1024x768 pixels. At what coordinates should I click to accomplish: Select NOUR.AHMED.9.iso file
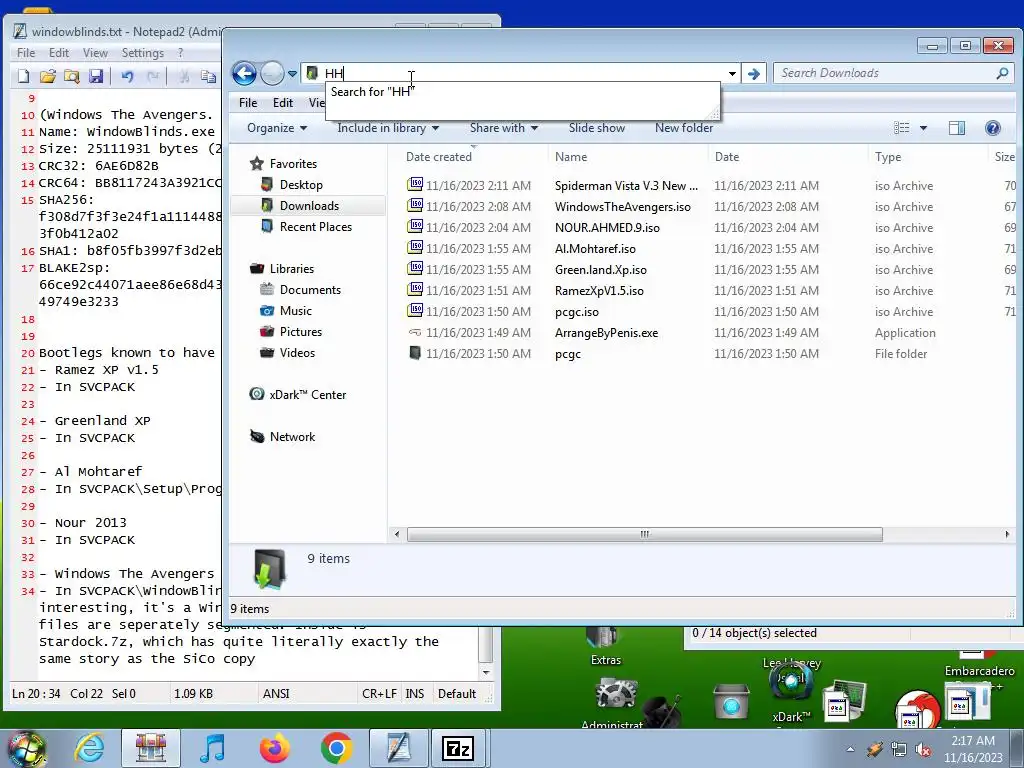pos(607,228)
